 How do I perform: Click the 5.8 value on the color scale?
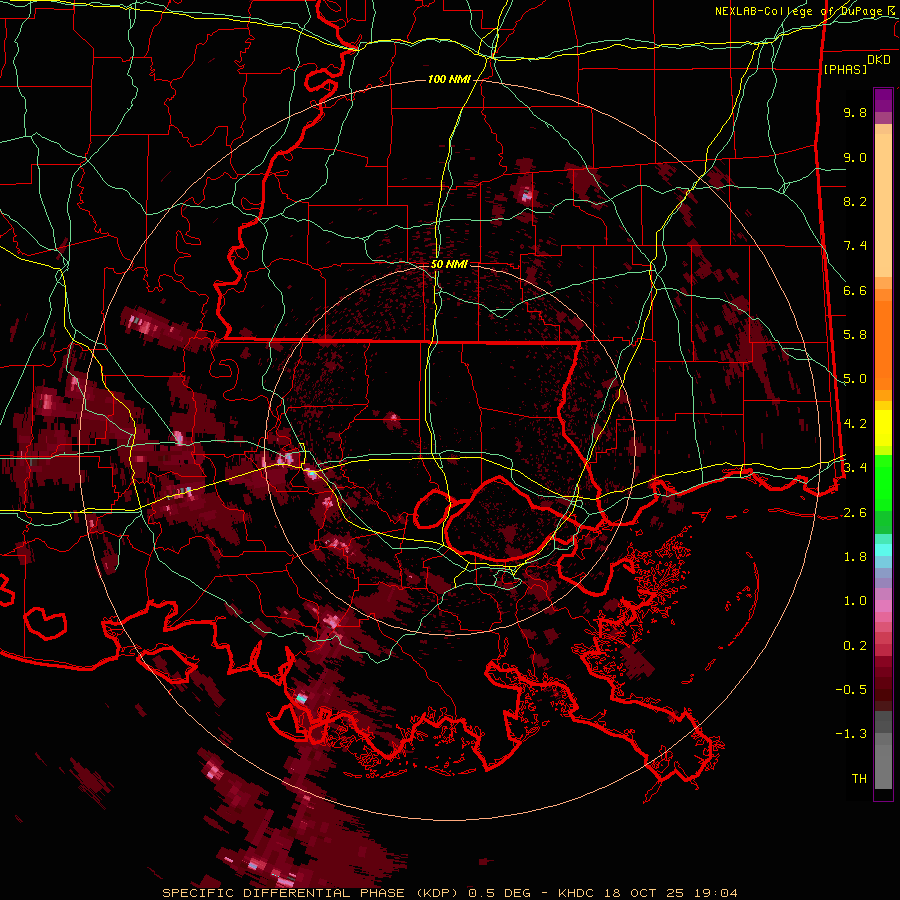coord(855,335)
